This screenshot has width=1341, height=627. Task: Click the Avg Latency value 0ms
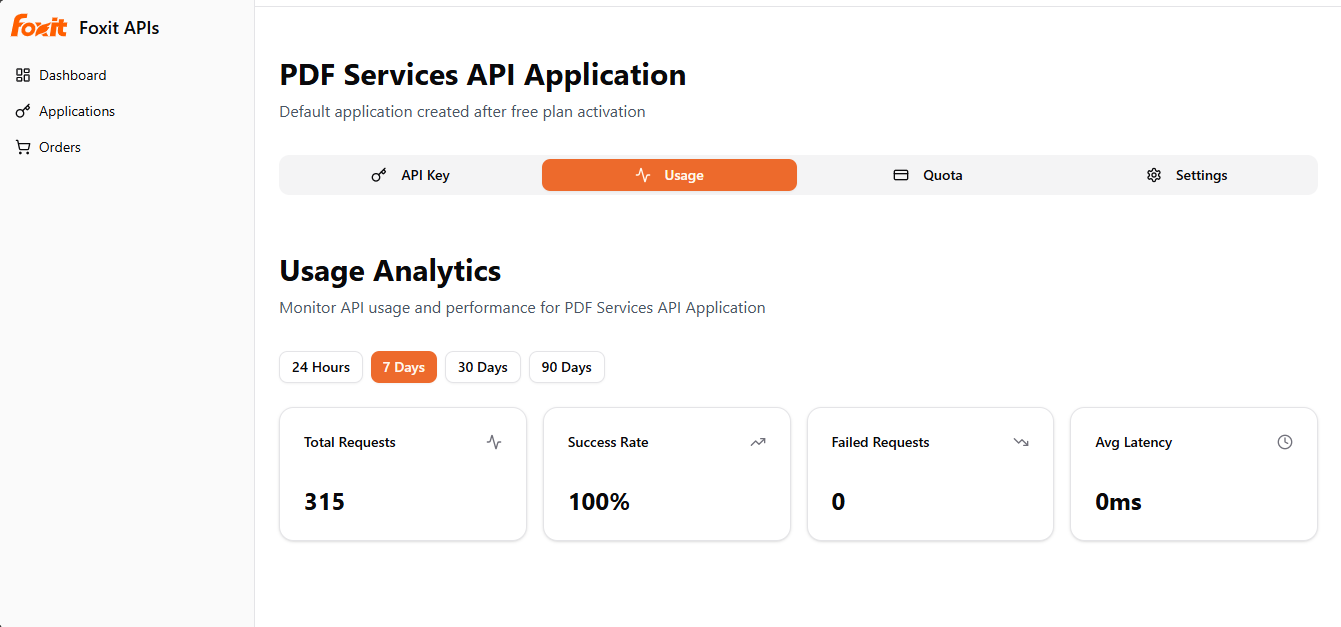(1118, 502)
